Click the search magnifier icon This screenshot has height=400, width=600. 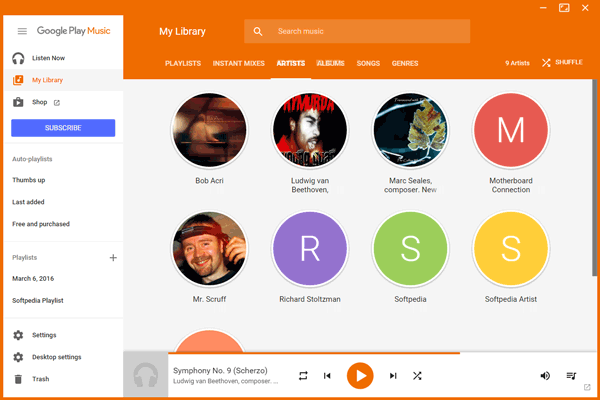pyautogui.click(x=258, y=31)
